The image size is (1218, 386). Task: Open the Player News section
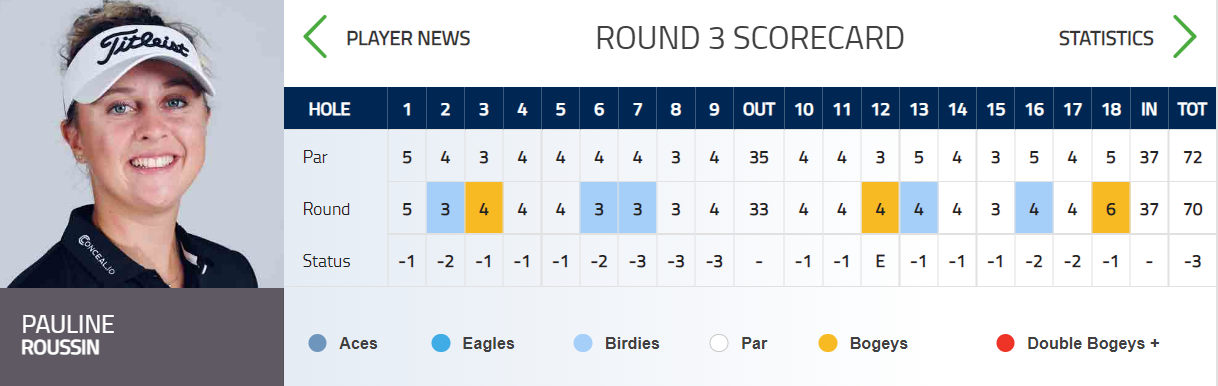coord(408,39)
